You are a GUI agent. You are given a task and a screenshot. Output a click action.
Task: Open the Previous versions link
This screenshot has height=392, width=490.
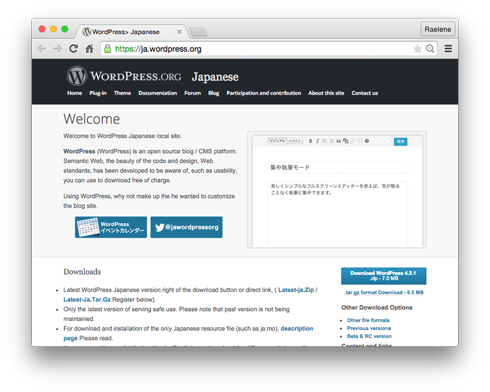click(369, 328)
